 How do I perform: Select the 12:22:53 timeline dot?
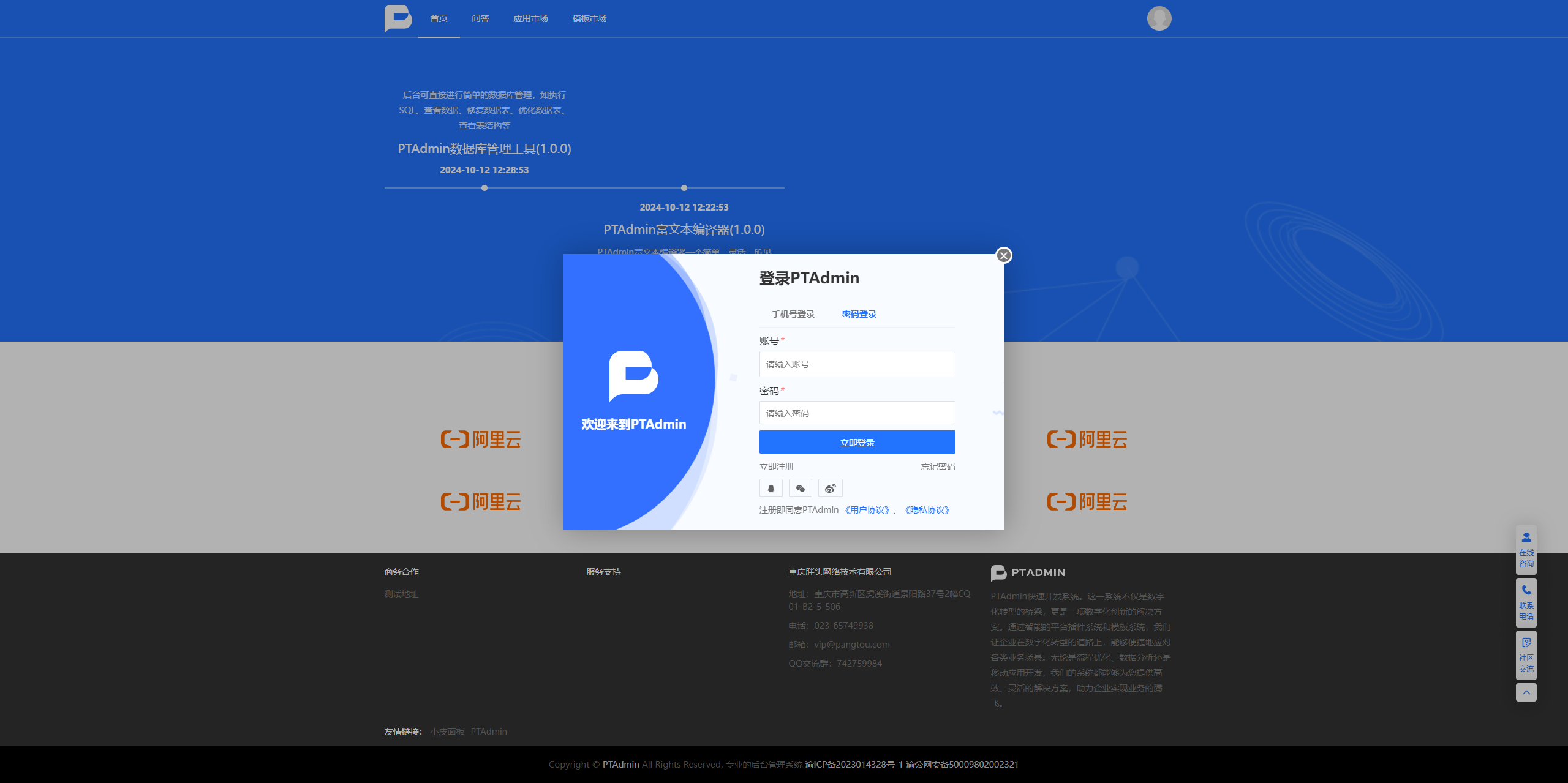click(684, 188)
